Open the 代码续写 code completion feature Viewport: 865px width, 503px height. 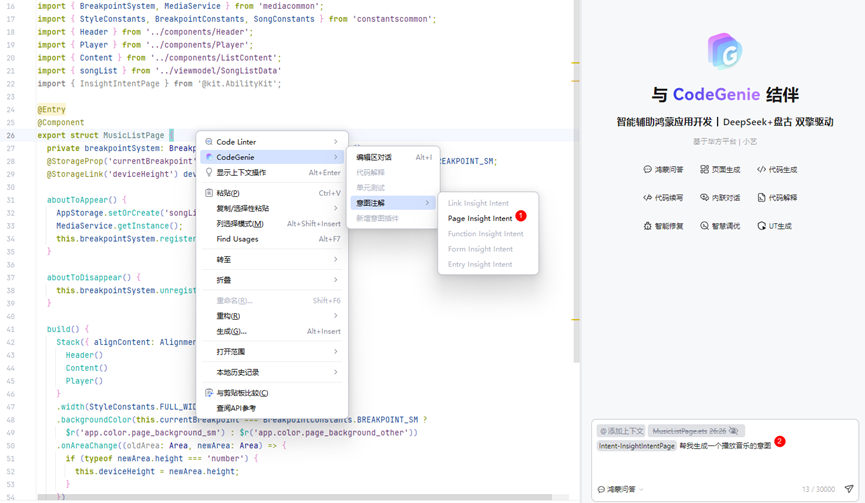(664, 198)
